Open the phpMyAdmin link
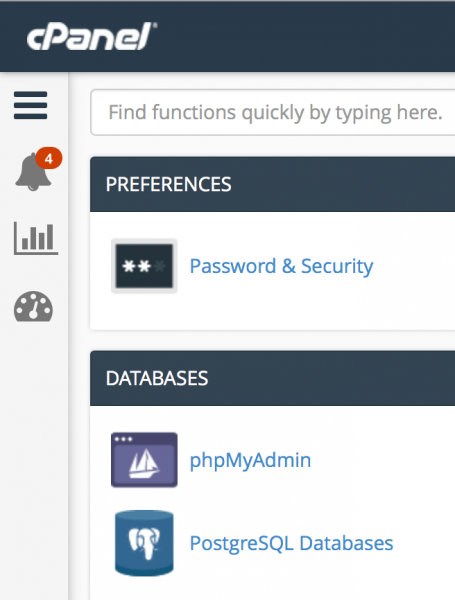 (x=250, y=460)
